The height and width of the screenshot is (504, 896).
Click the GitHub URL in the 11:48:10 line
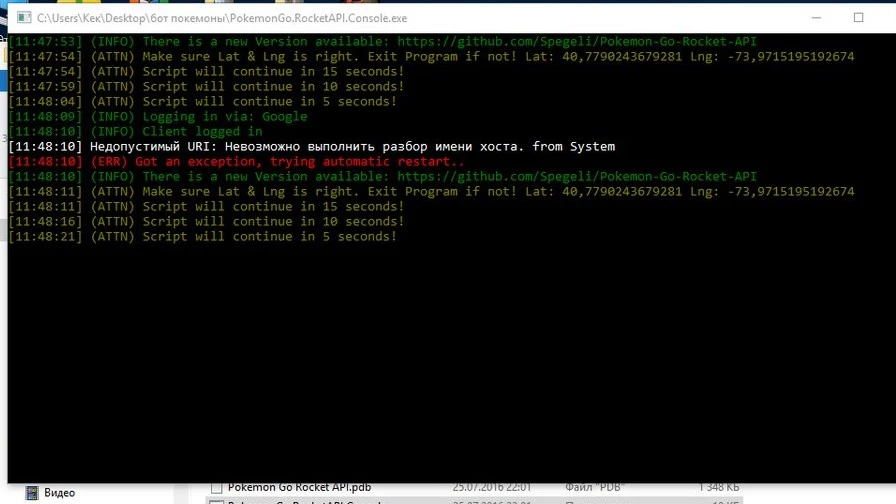577,176
